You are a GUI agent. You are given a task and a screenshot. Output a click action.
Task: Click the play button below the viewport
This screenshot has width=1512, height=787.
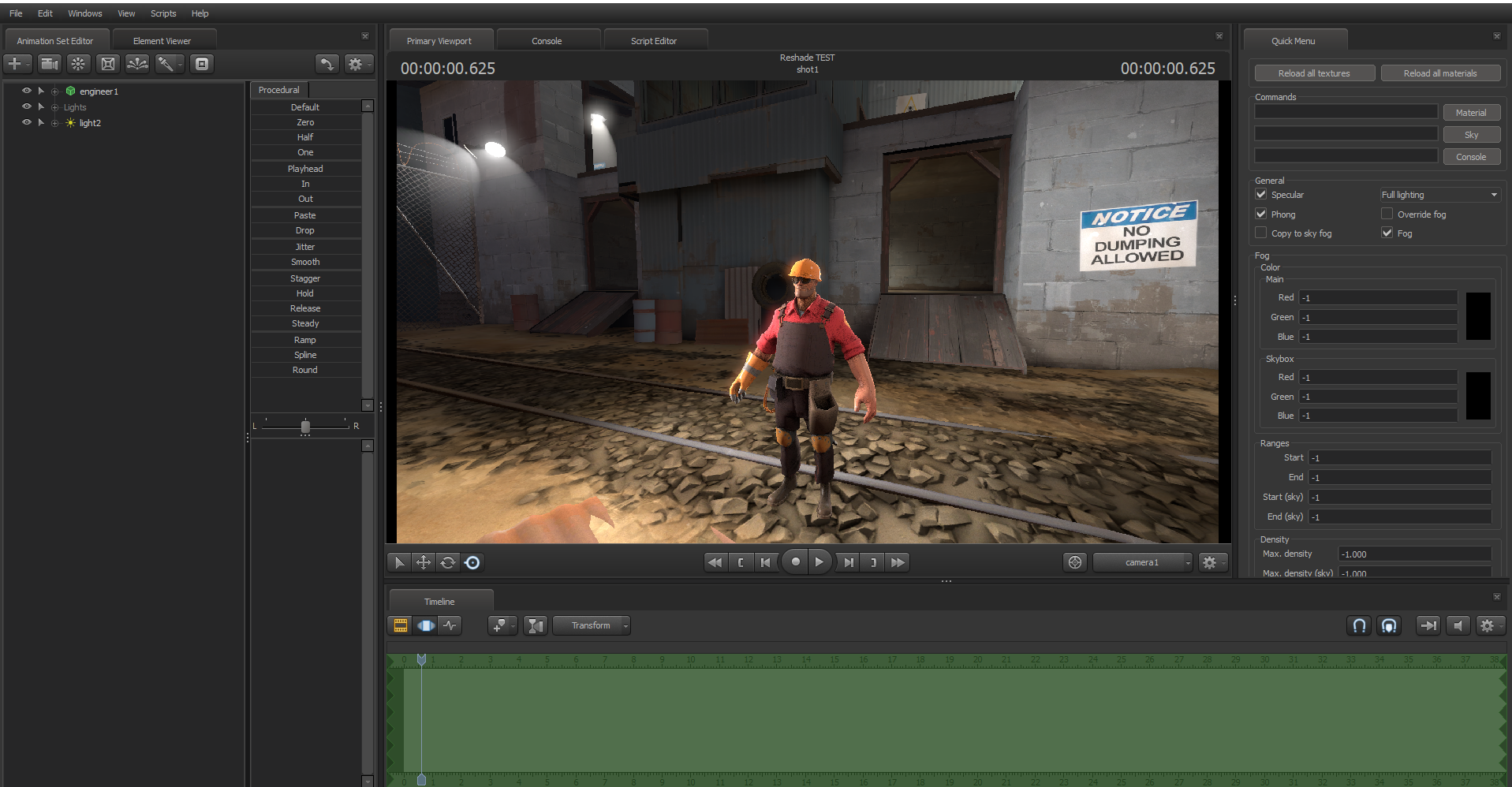coord(819,562)
